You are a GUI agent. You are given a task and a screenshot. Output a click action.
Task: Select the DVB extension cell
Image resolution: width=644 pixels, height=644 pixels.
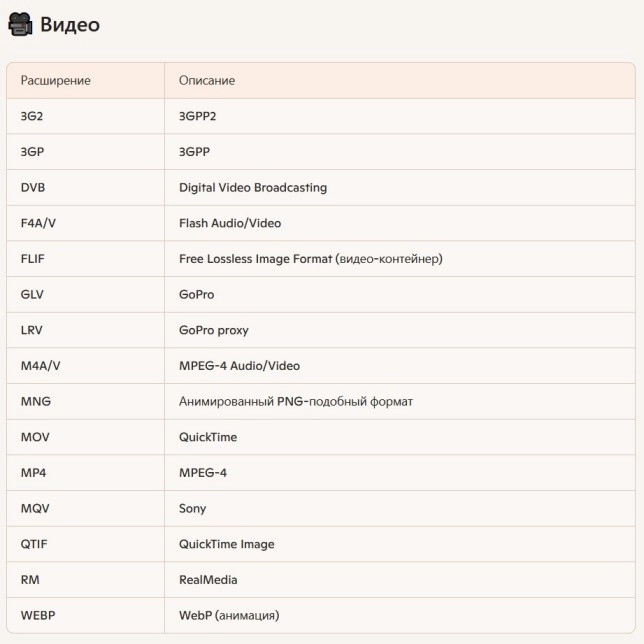click(33, 187)
